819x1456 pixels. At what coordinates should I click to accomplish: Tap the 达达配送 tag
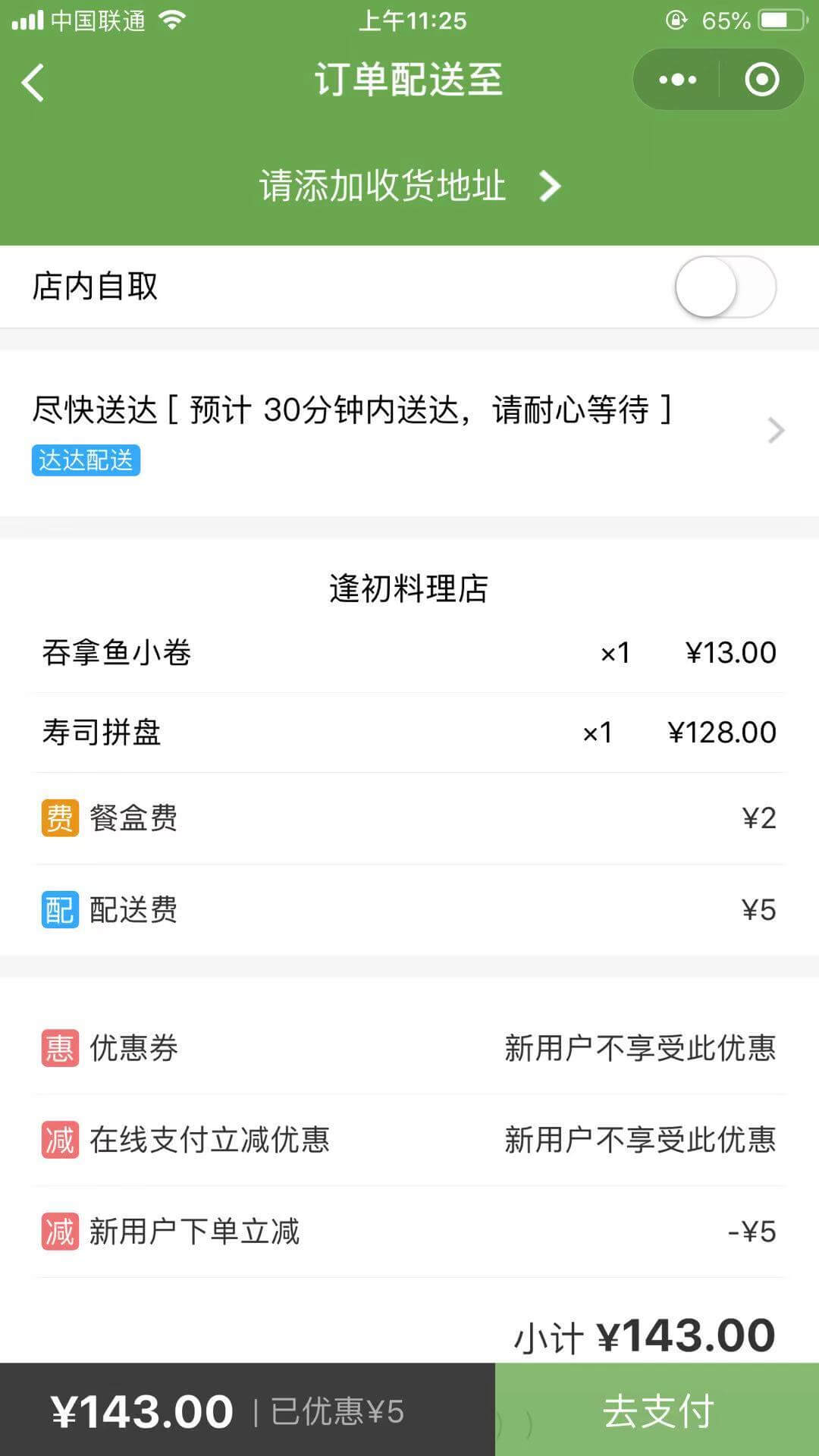(86, 460)
